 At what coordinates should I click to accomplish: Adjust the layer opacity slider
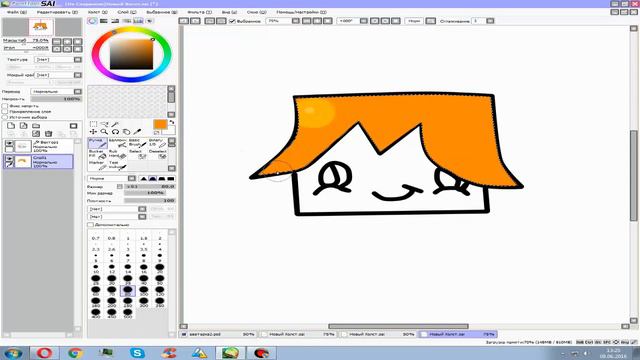point(56,99)
